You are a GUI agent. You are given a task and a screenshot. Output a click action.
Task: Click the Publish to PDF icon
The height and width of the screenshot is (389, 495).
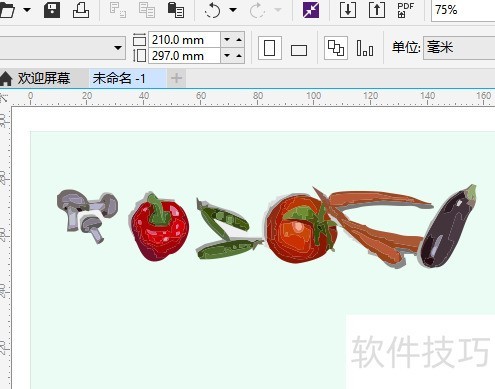[x=406, y=10]
